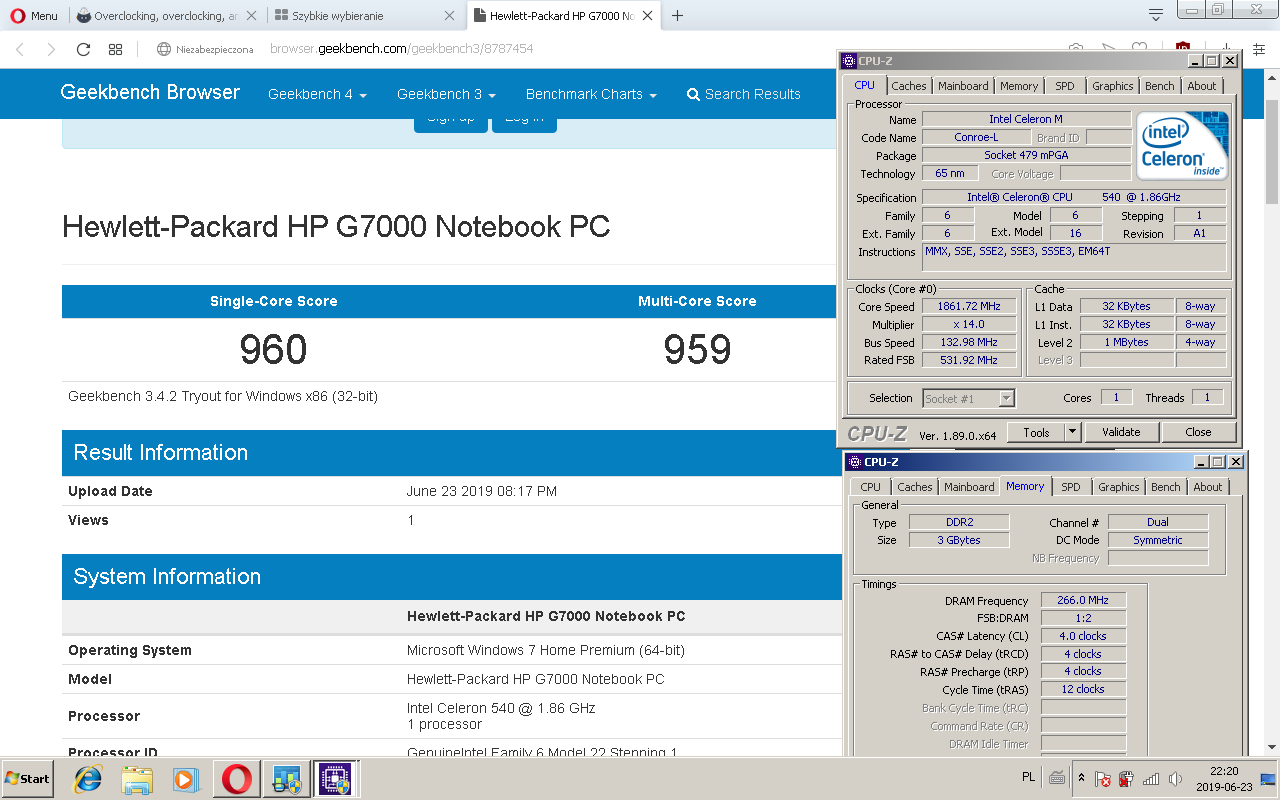
Task: Select About tab in bottom CPU-Z window
Action: (x=1208, y=487)
